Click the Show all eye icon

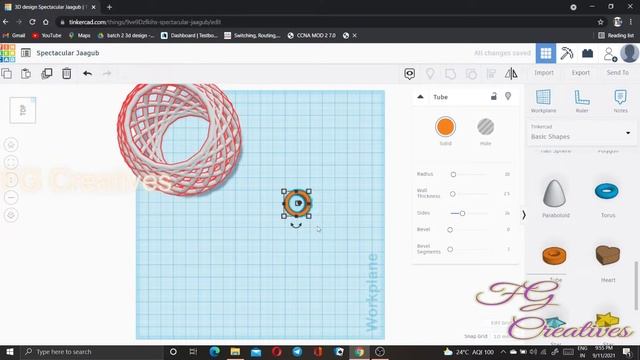coord(409,73)
